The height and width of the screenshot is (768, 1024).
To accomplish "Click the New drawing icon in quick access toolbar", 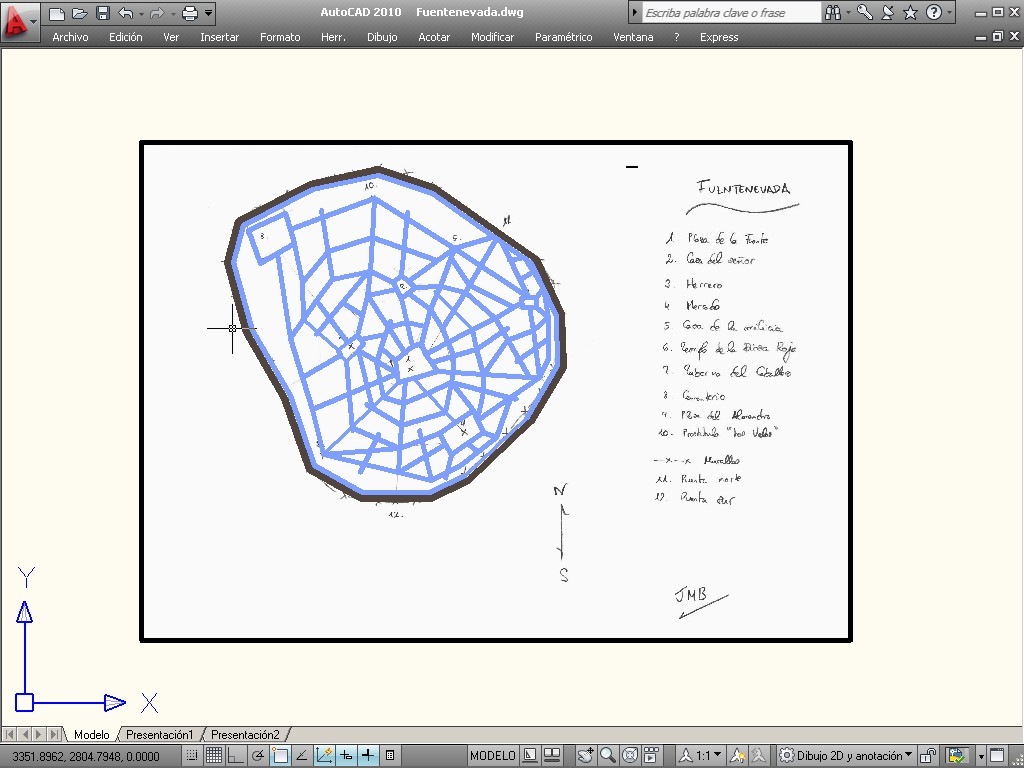I will click(x=57, y=12).
